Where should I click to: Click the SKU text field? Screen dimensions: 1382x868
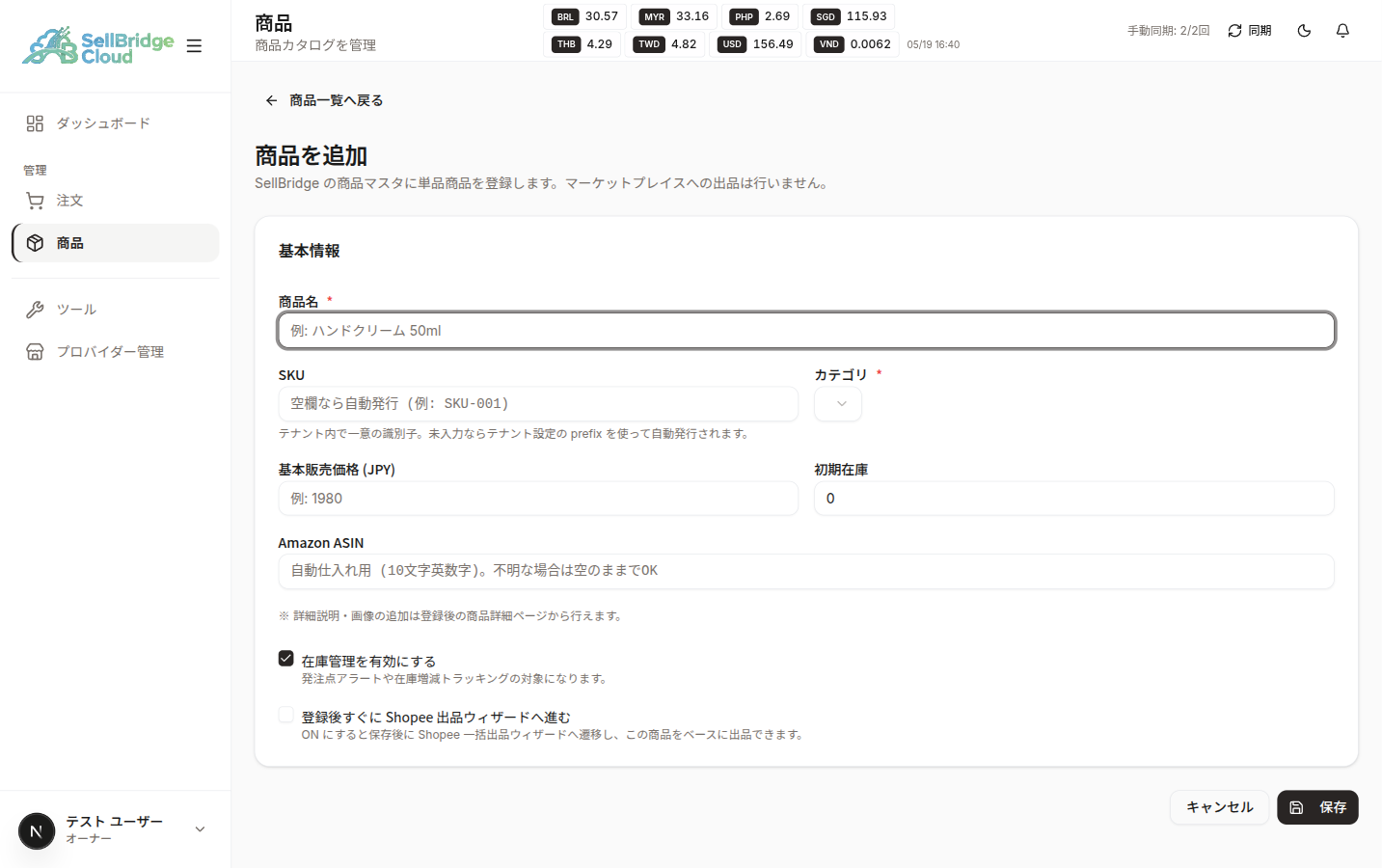point(538,404)
